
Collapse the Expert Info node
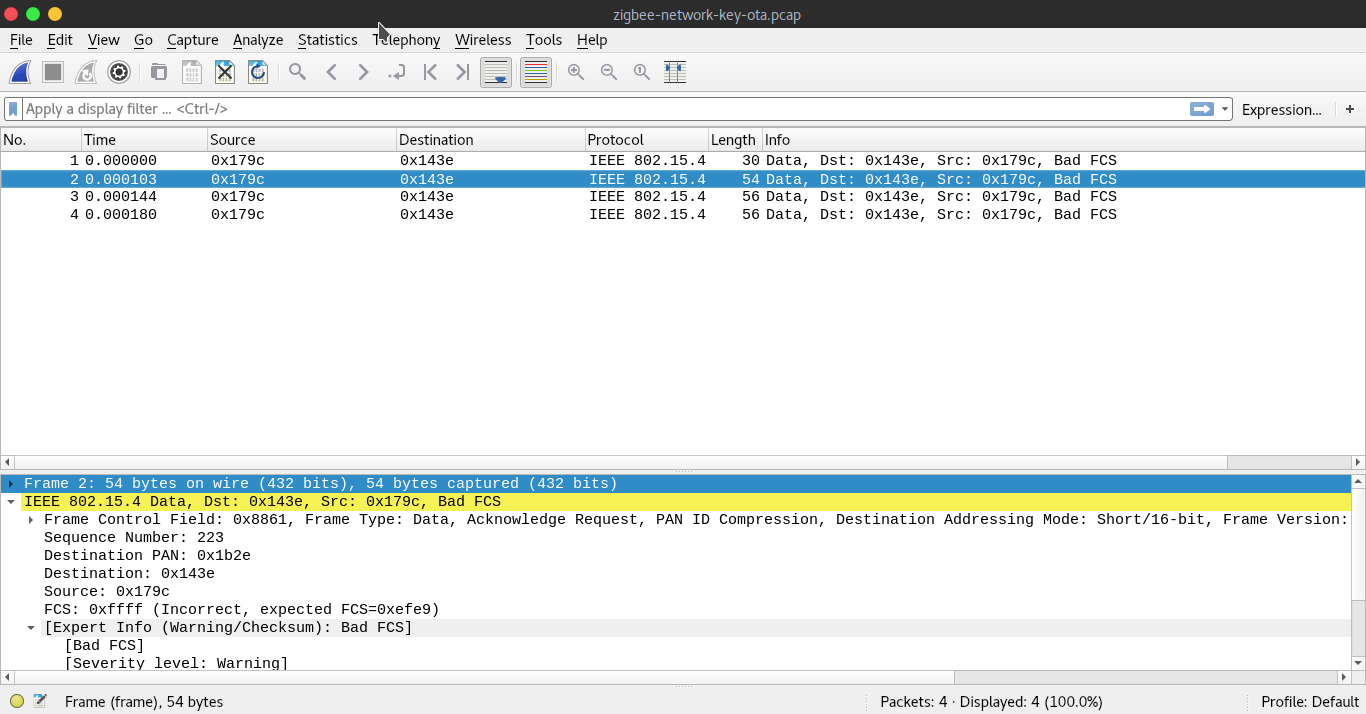[x=31, y=628]
